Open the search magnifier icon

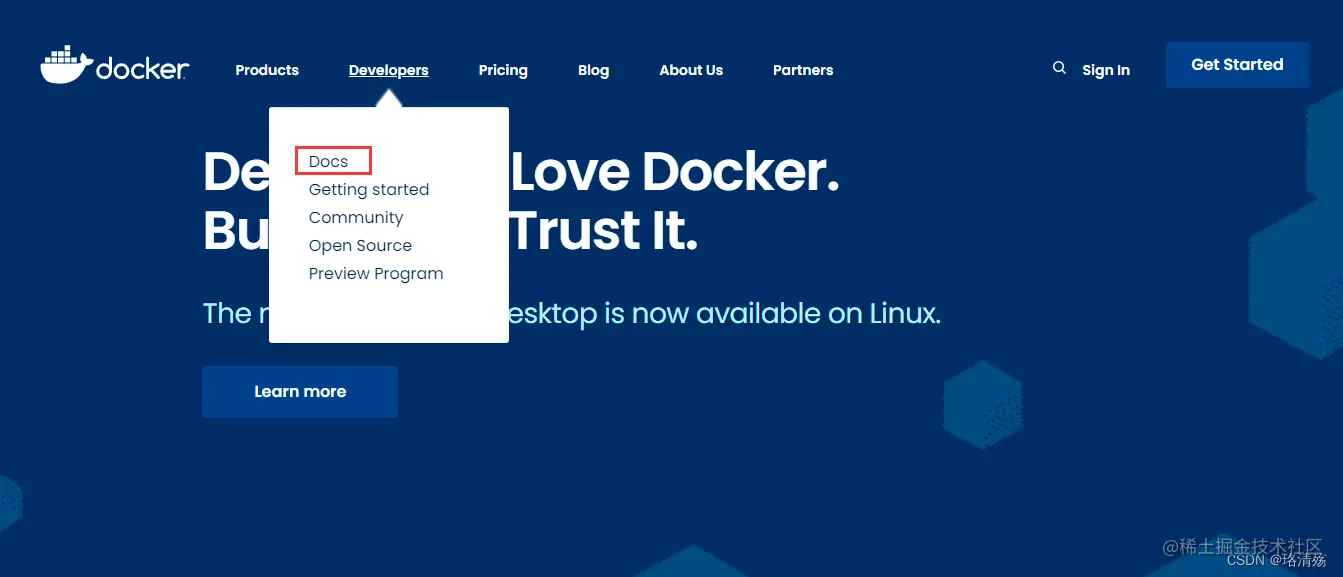pyautogui.click(x=1059, y=68)
